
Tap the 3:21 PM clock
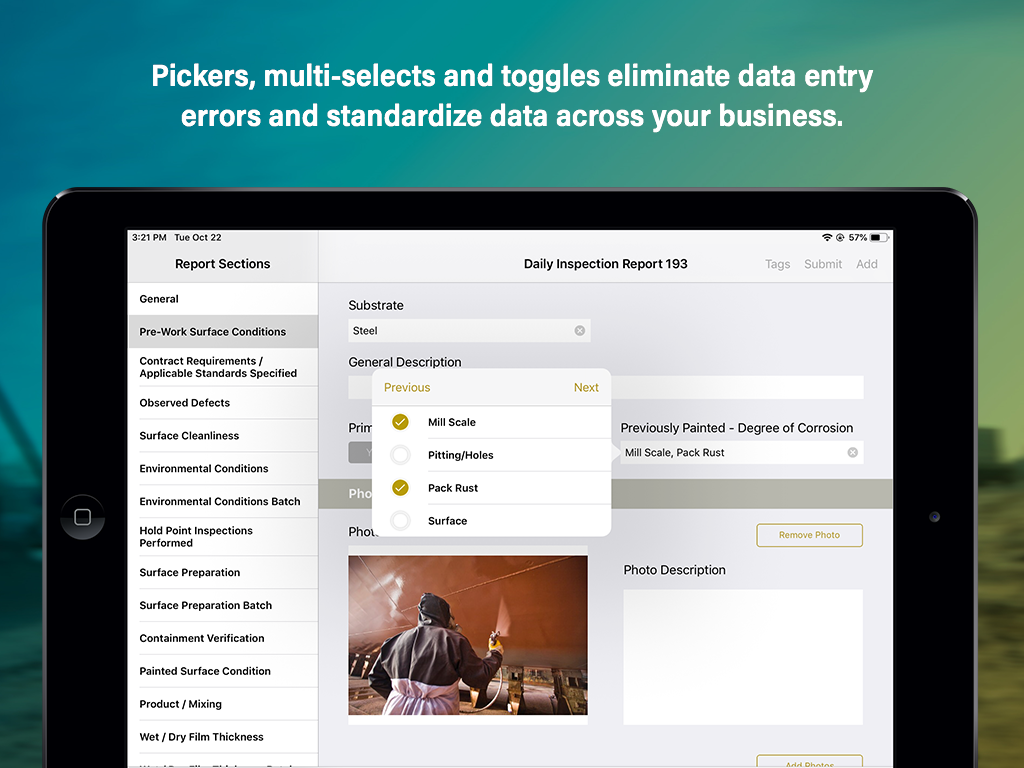[149, 238]
